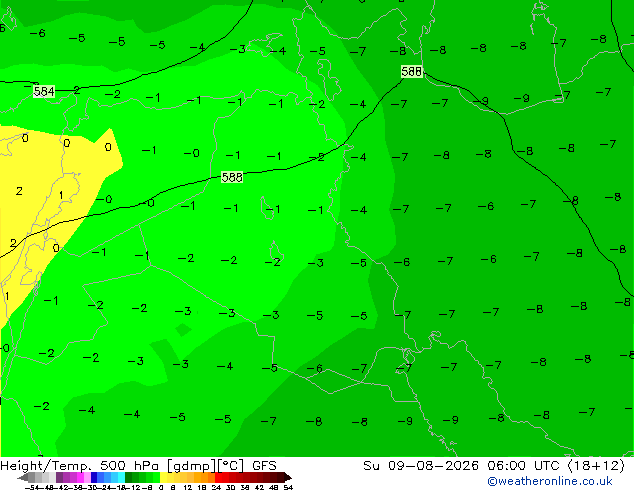
Task: Click the 588 contour label in the map center
Action: [232, 177]
